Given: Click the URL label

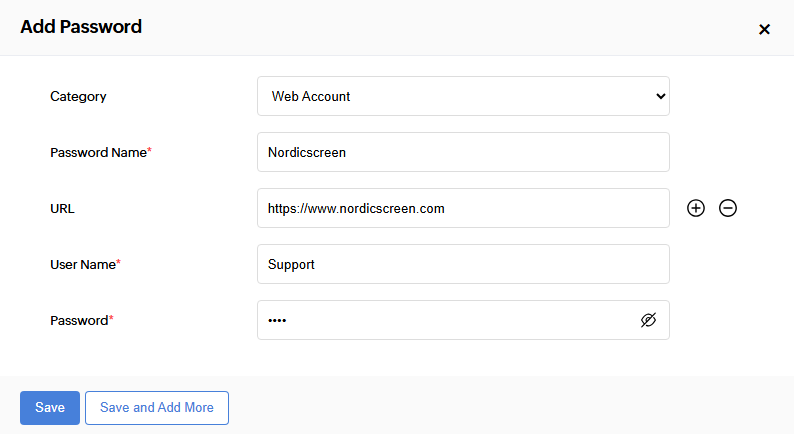Looking at the screenshot, I should tap(62, 209).
